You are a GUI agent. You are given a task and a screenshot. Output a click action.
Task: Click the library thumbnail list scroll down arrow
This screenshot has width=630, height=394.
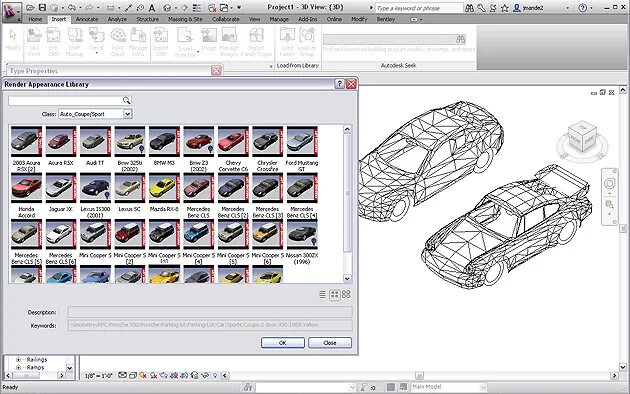(347, 278)
